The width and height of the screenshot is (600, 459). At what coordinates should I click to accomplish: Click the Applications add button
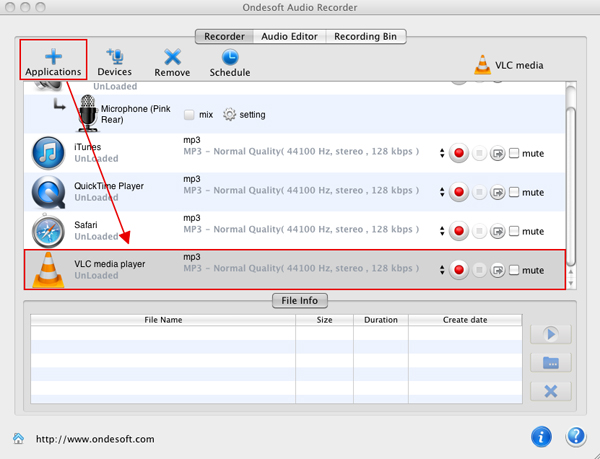(x=53, y=60)
